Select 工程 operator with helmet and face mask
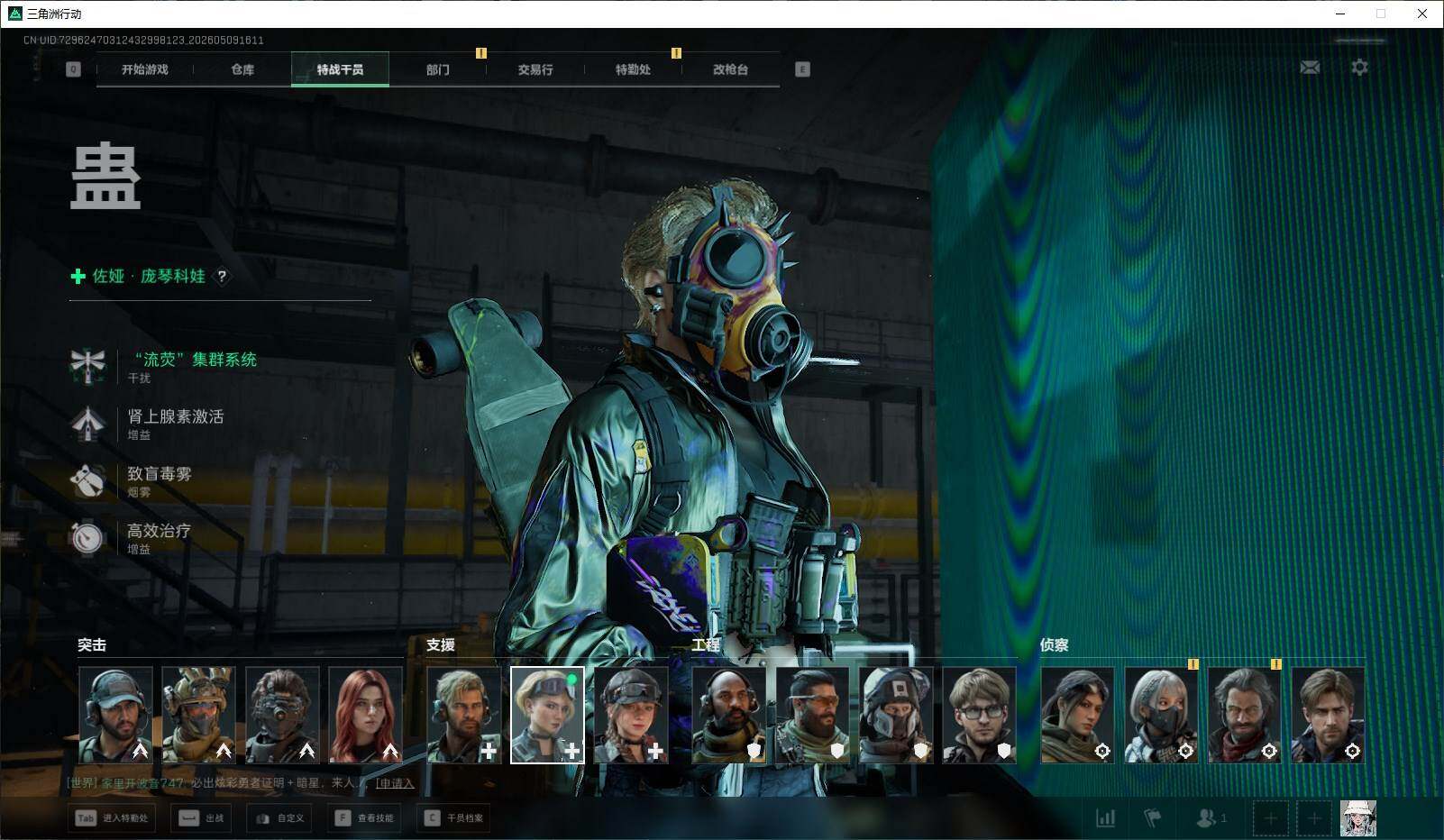Viewport: 1444px width, 840px height. click(896, 715)
